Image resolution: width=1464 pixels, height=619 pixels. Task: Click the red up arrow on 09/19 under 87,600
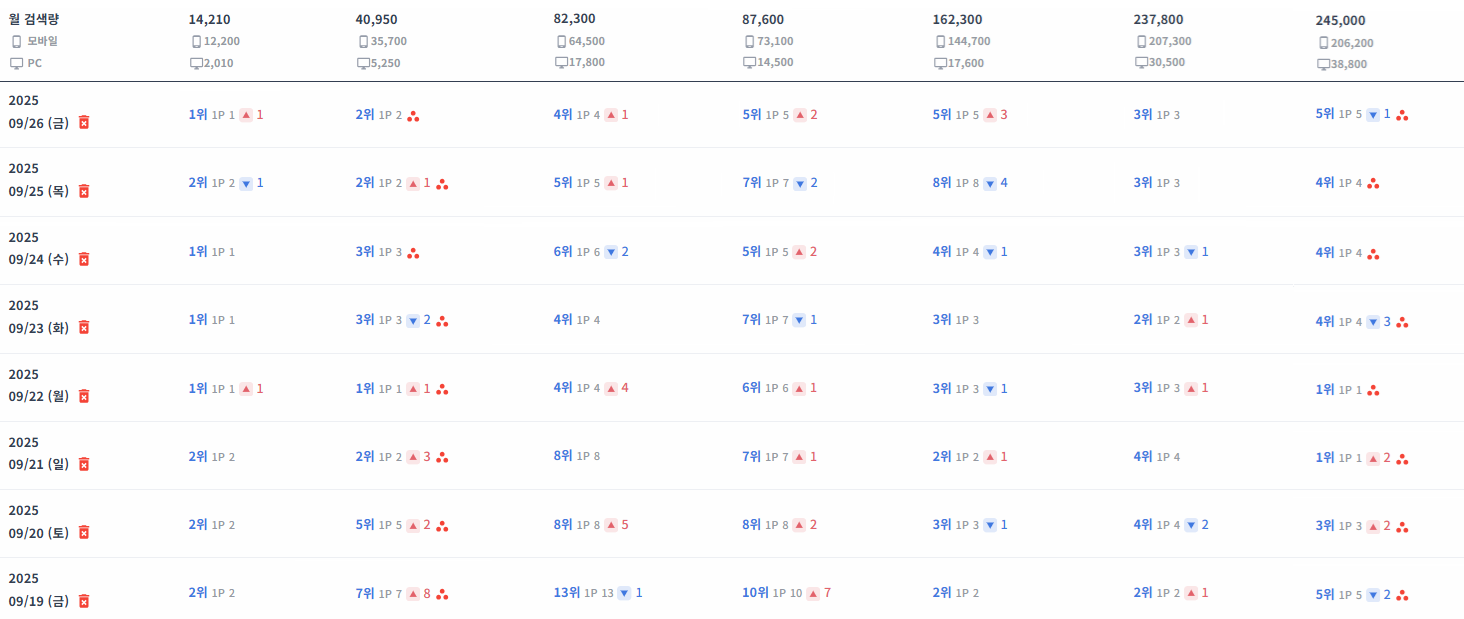point(812,593)
